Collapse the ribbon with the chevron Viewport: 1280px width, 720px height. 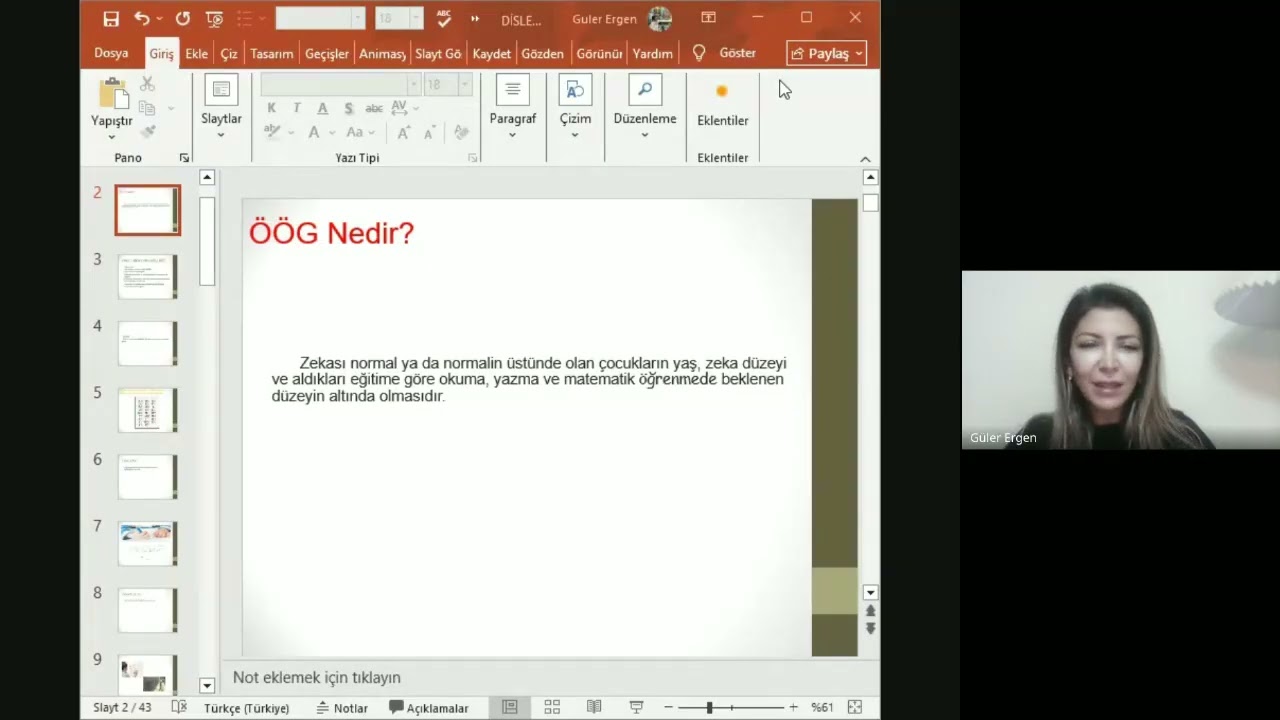click(866, 159)
